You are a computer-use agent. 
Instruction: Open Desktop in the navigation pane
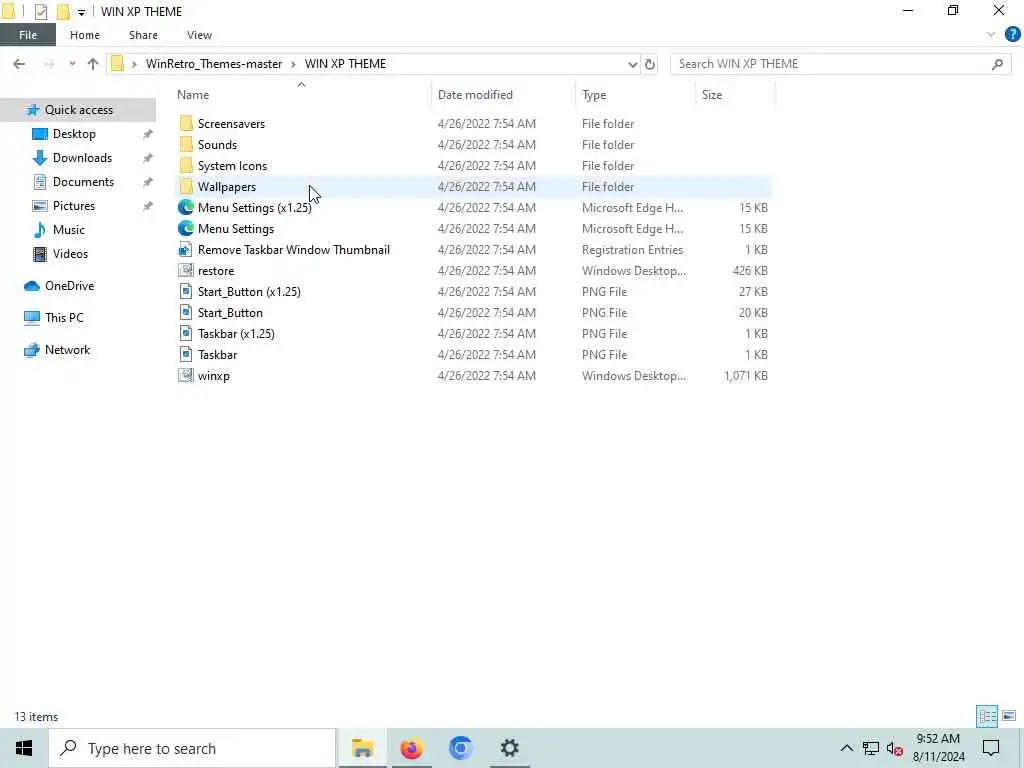74,134
